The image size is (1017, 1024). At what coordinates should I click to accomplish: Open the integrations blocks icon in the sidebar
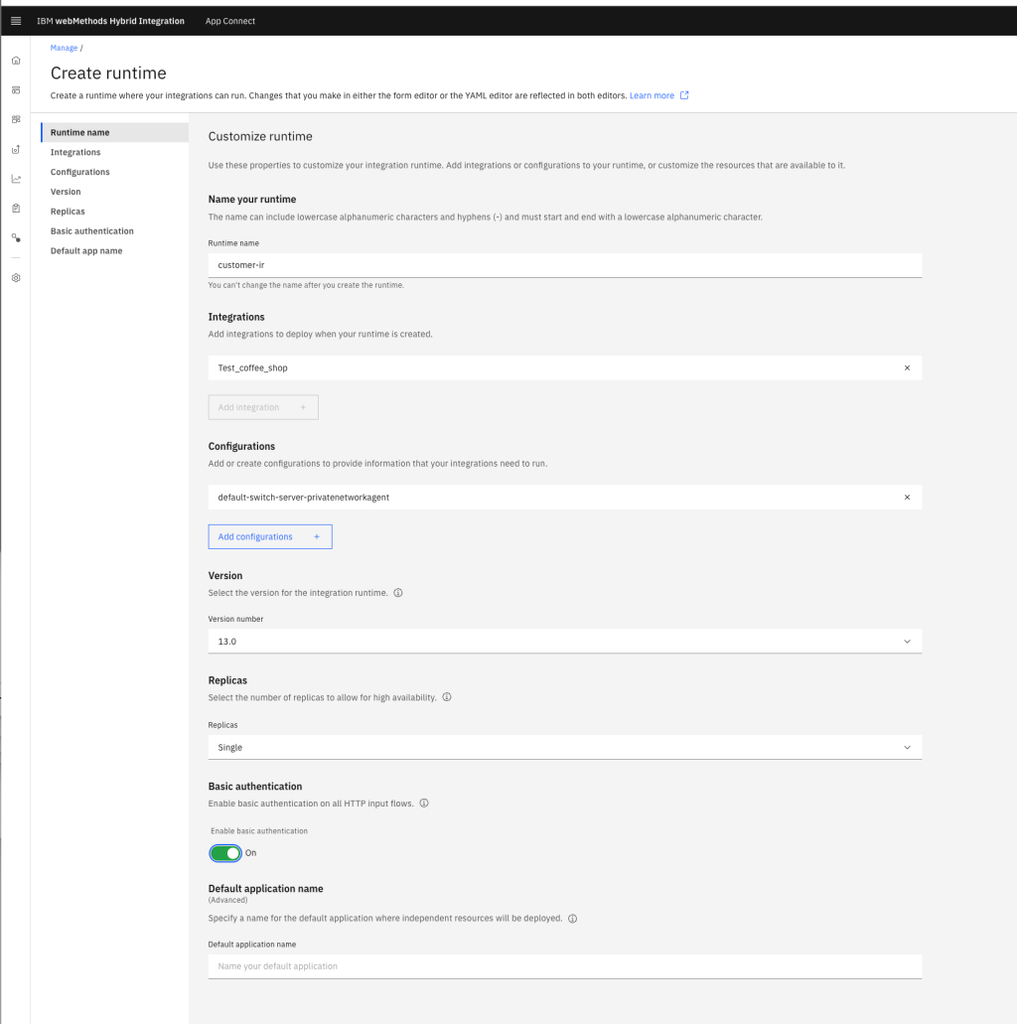coord(15,118)
